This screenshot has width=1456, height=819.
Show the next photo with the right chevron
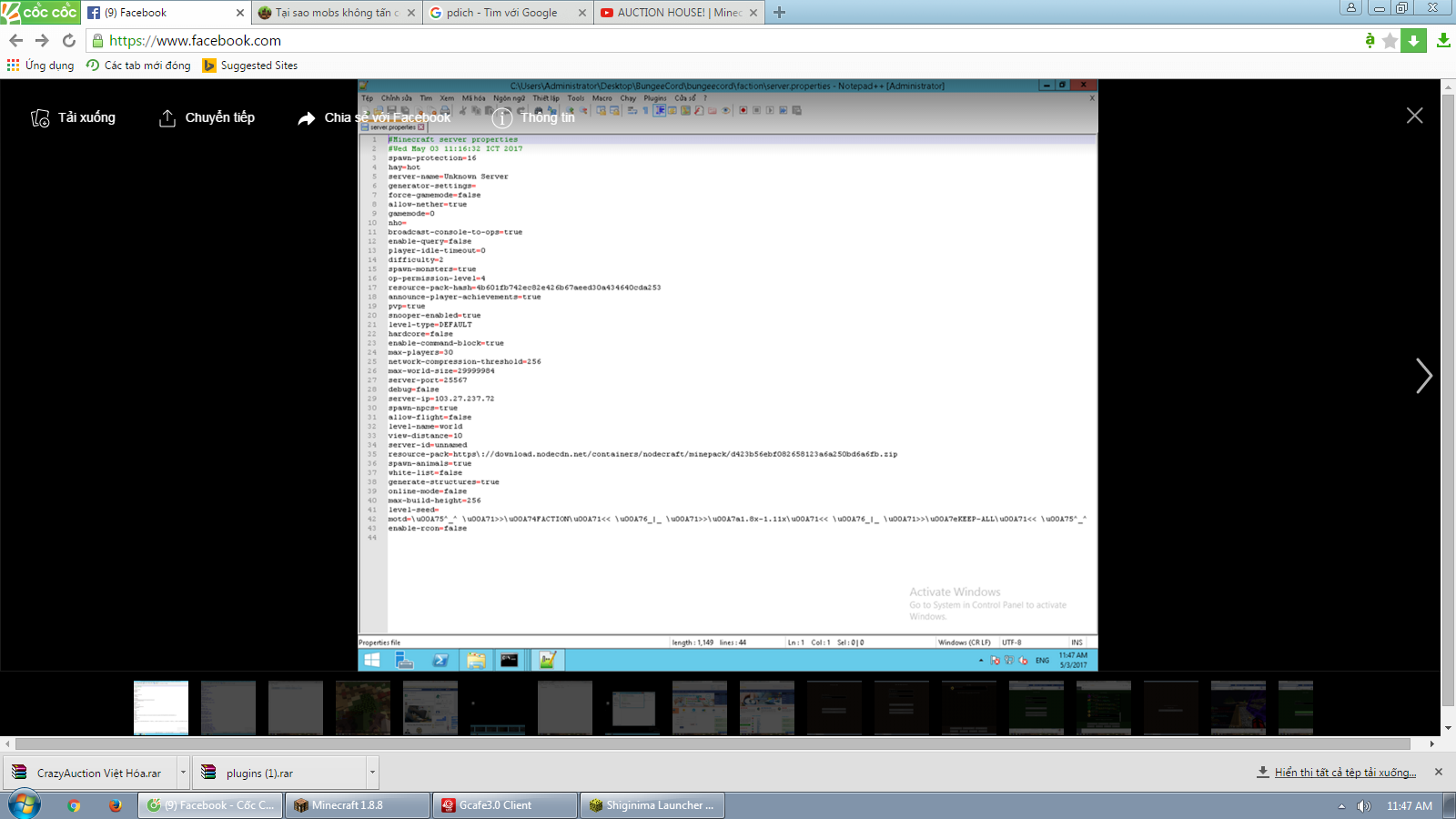(x=1424, y=376)
